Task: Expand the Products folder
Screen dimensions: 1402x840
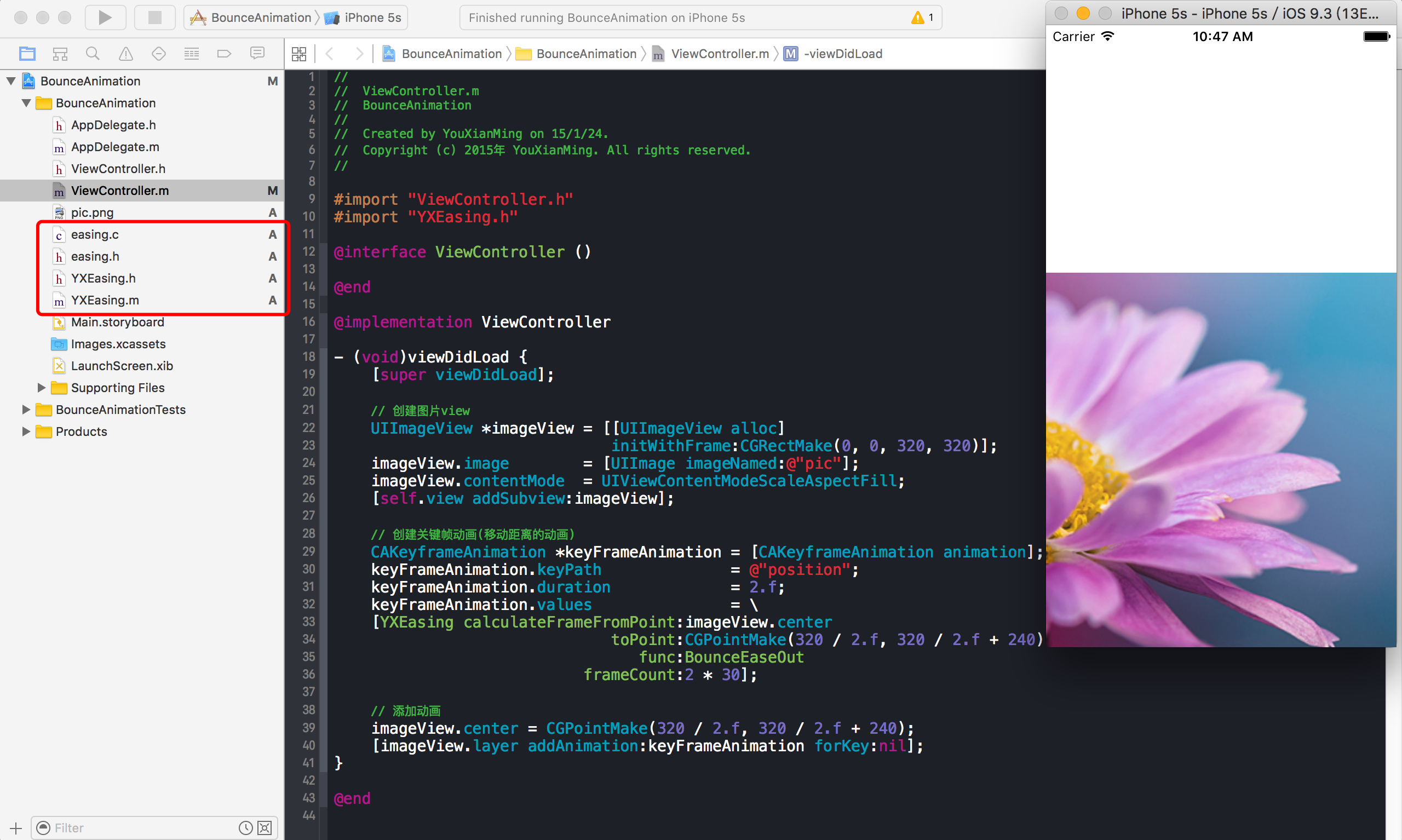Action: point(26,431)
